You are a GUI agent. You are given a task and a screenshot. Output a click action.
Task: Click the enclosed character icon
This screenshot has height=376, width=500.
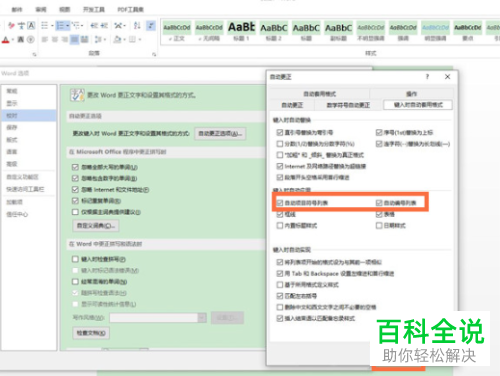click(x=31, y=40)
